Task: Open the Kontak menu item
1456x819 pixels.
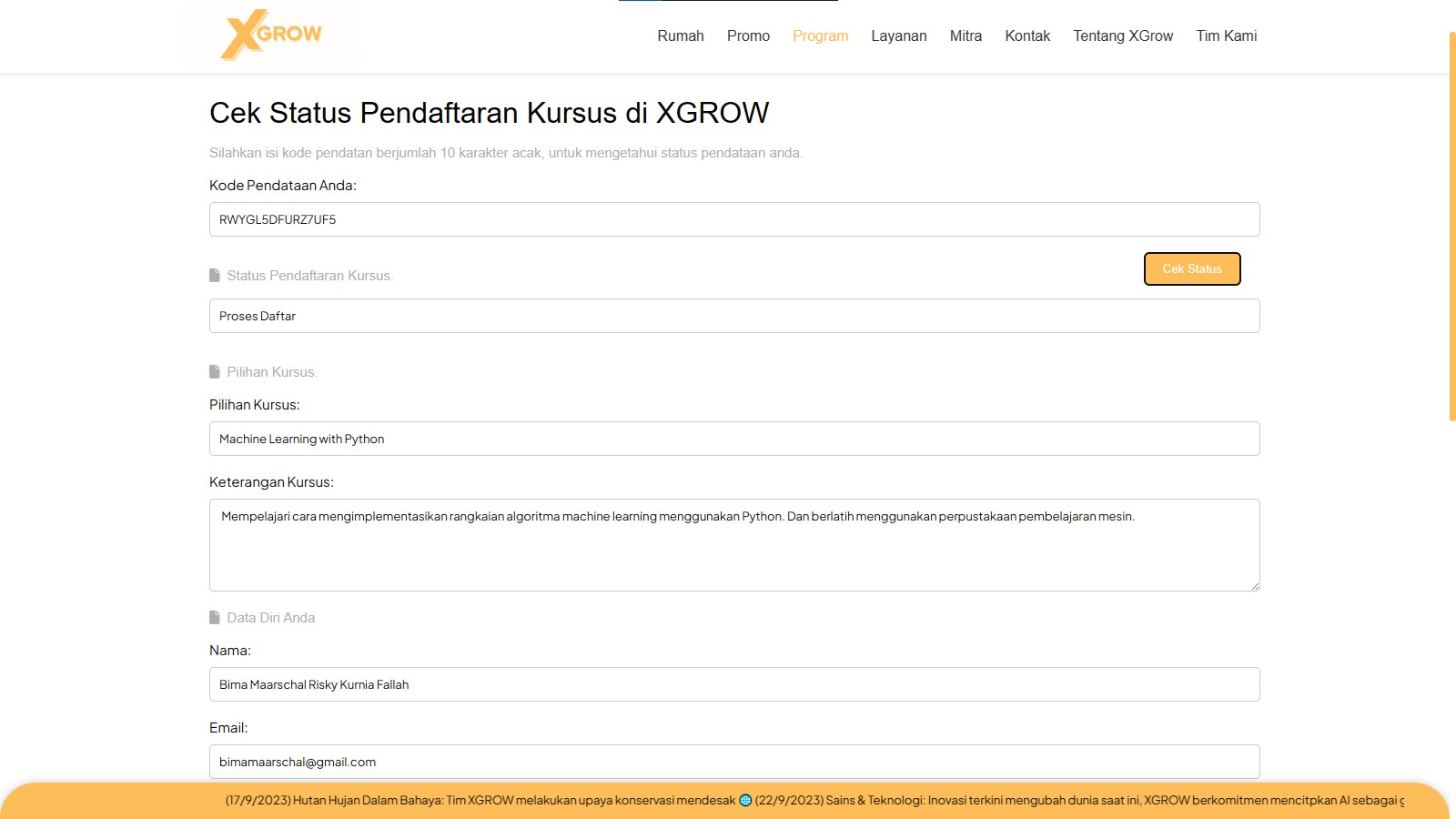Action: click(x=1027, y=35)
